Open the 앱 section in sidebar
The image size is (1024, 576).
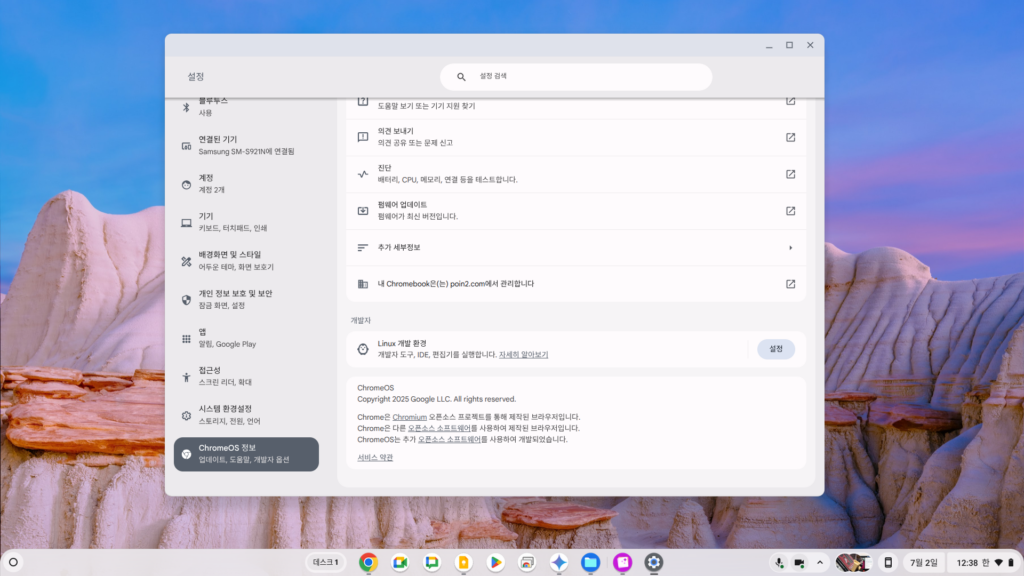point(246,338)
